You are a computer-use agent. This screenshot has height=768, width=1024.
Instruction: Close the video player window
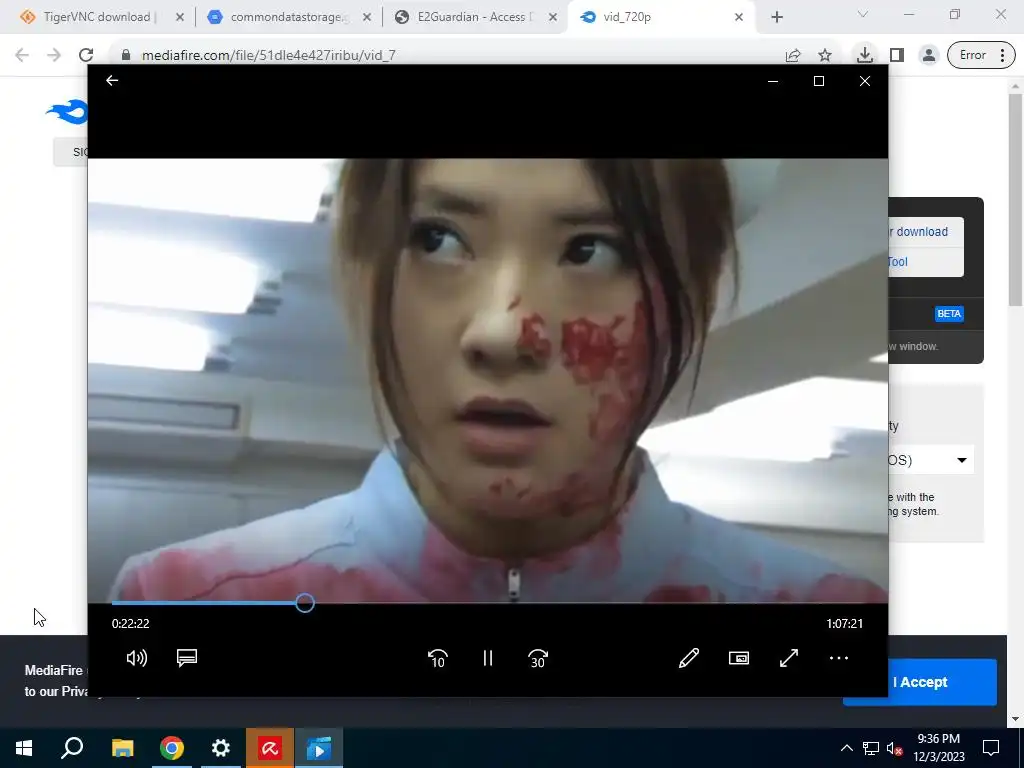pyautogui.click(x=865, y=81)
